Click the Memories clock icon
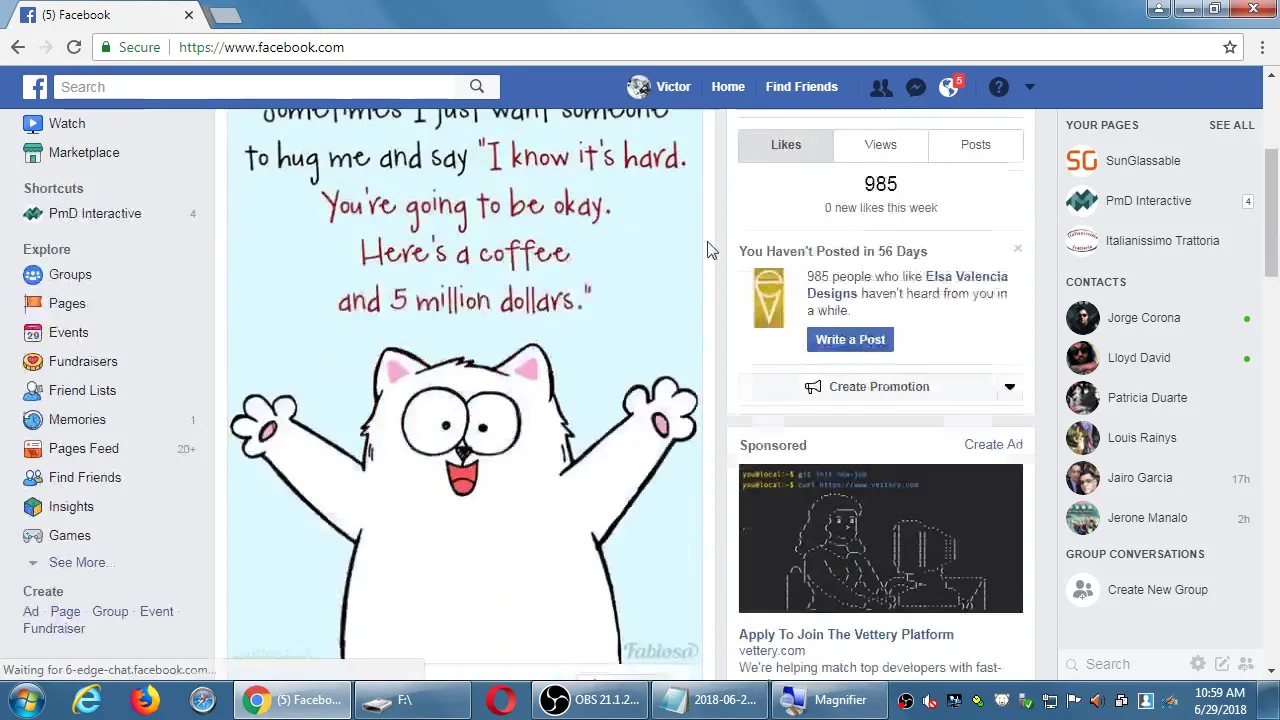1280x720 pixels. (x=33, y=419)
